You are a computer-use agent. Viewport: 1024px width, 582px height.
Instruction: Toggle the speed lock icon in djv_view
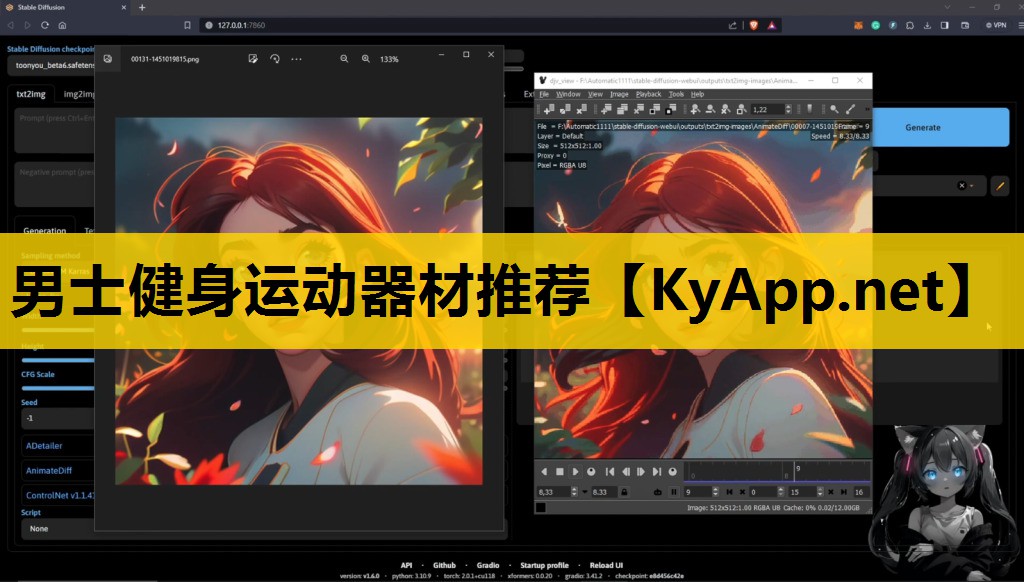624,492
